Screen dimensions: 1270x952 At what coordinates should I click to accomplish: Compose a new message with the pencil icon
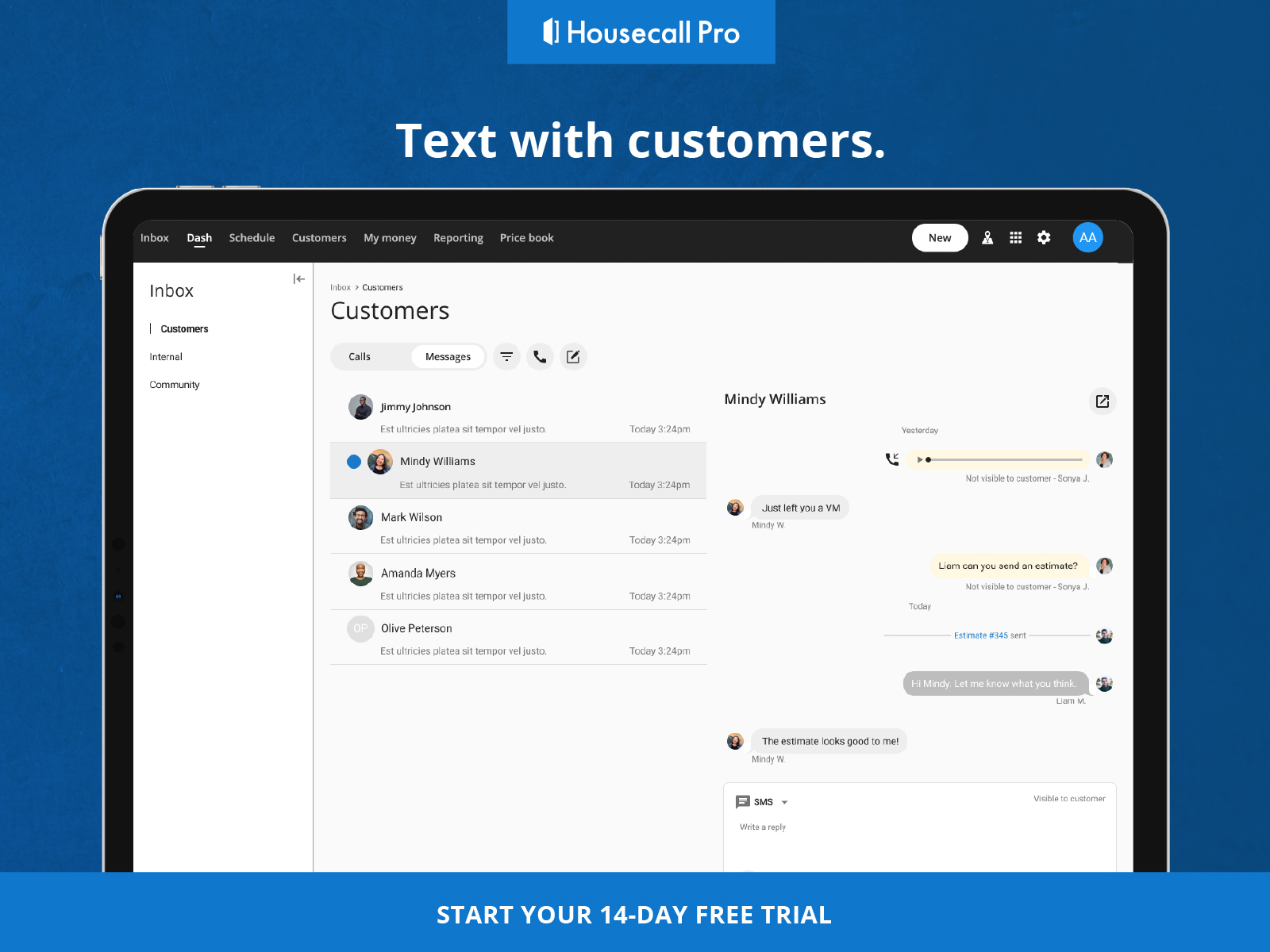tap(573, 356)
